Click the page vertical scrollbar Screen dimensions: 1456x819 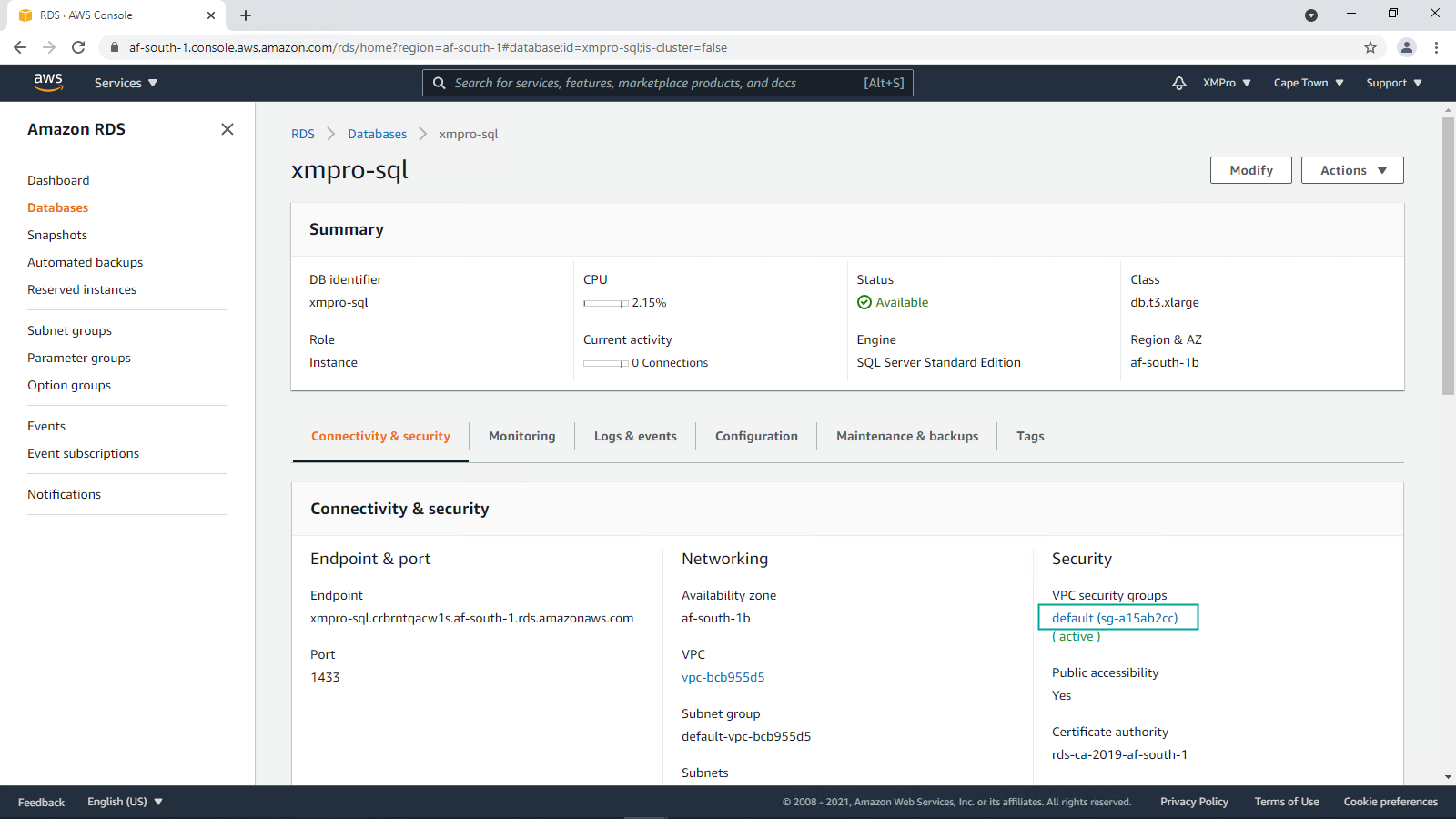click(x=1448, y=255)
